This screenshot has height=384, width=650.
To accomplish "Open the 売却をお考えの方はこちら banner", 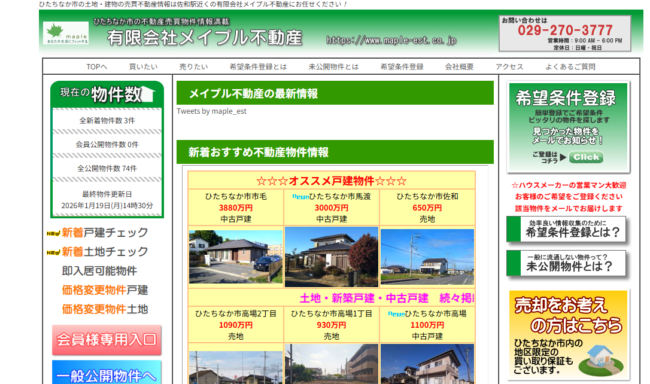I will pyautogui.click(x=568, y=335).
